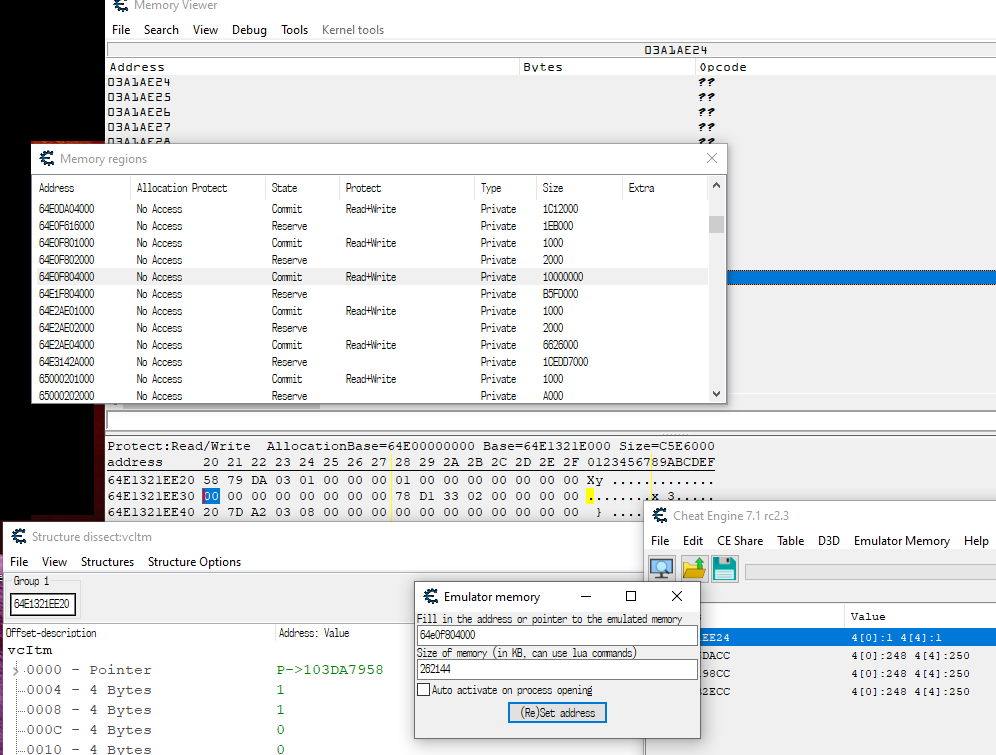Minimize the Emulator memory dialog
This screenshot has width=996, height=755.
(585, 596)
